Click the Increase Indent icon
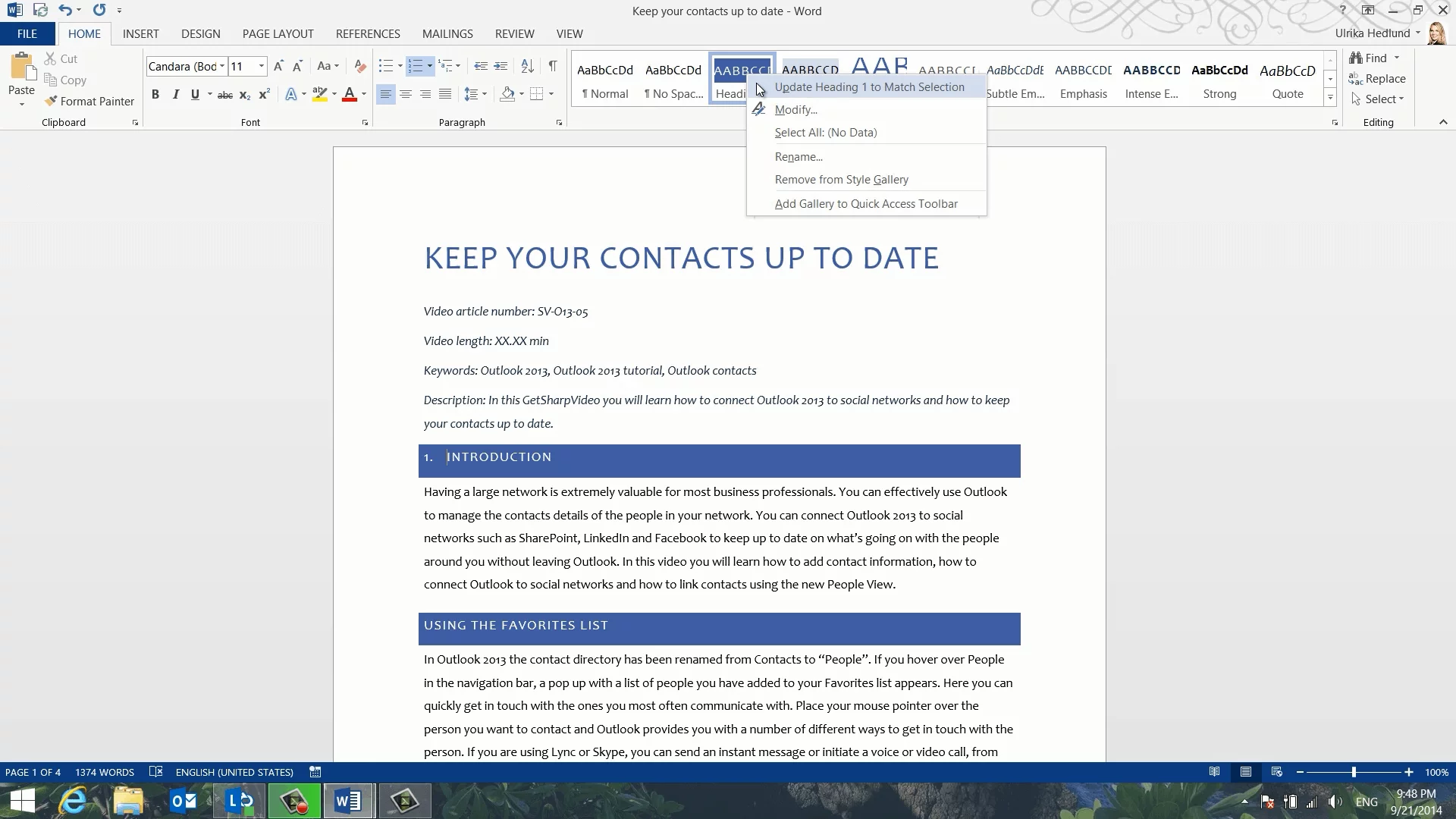Image resolution: width=1456 pixels, height=819 pixels. click(x=500, y=67)
